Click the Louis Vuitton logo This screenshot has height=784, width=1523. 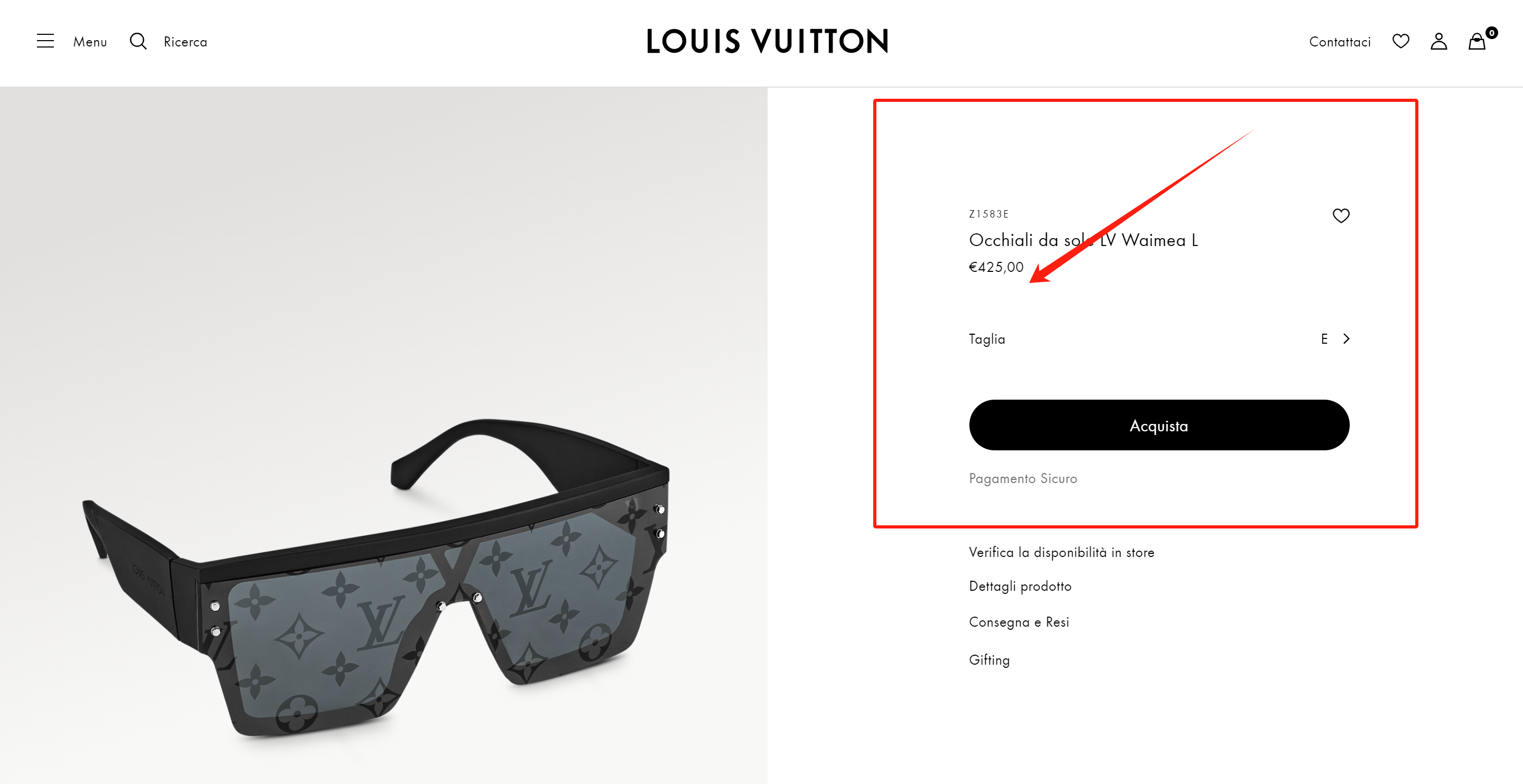tap(768, 41)
